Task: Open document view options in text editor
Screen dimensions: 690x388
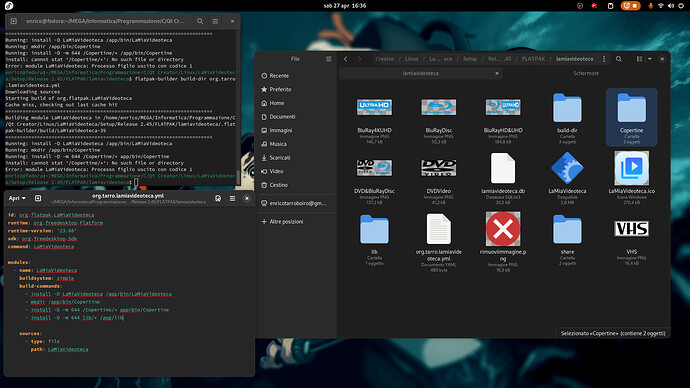Action: 218,198
